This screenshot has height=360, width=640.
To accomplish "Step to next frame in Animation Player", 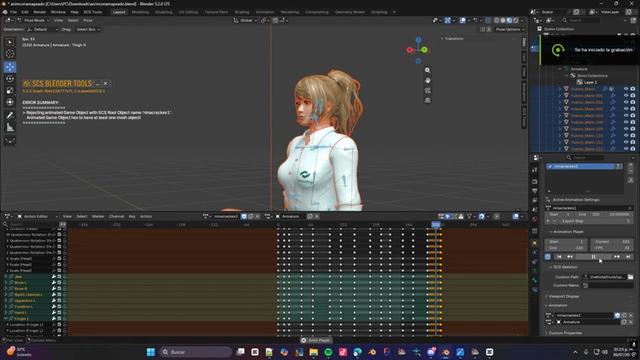I will click(617, 256).
